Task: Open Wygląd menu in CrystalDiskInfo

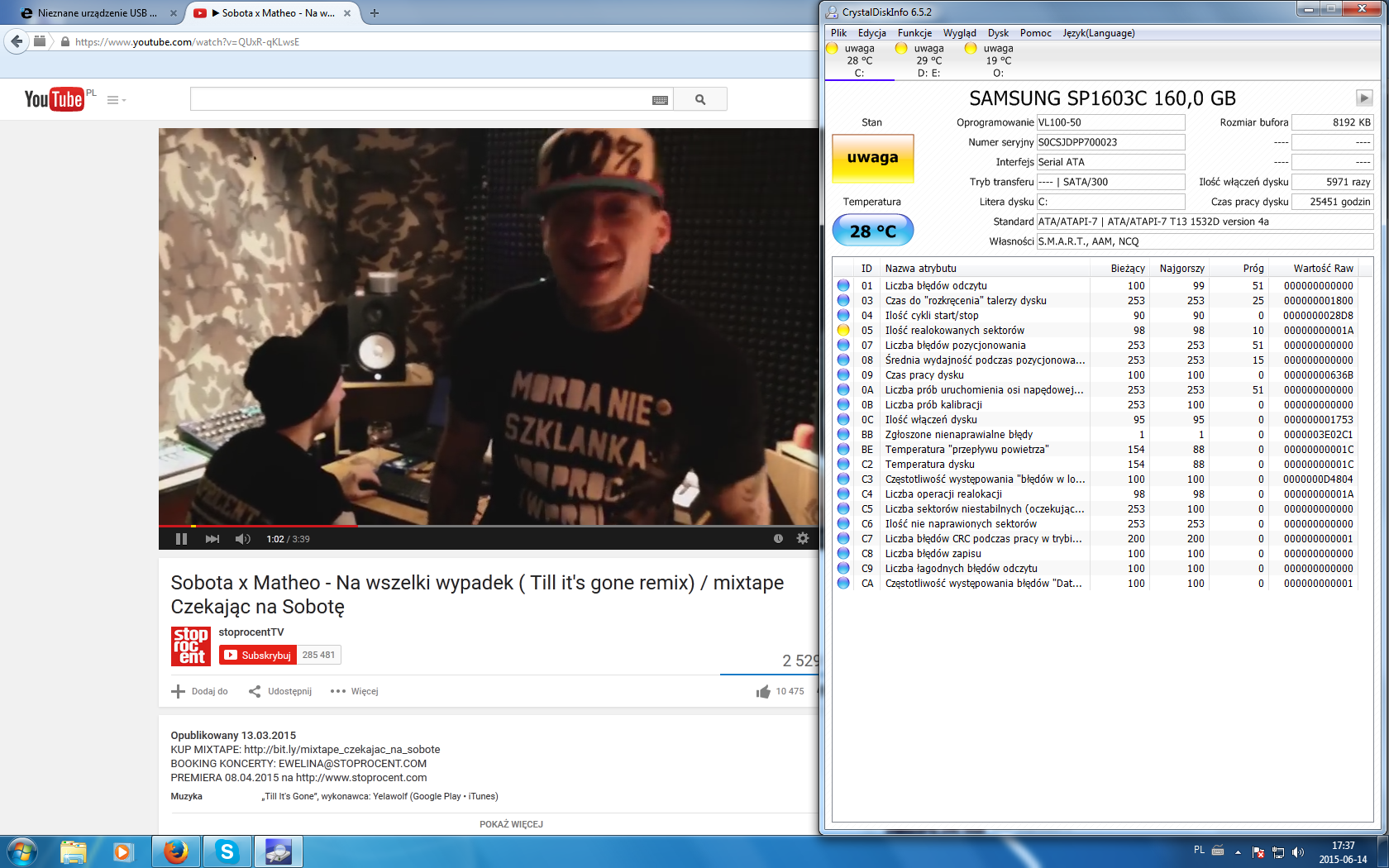Action: (x=960, y=33)
